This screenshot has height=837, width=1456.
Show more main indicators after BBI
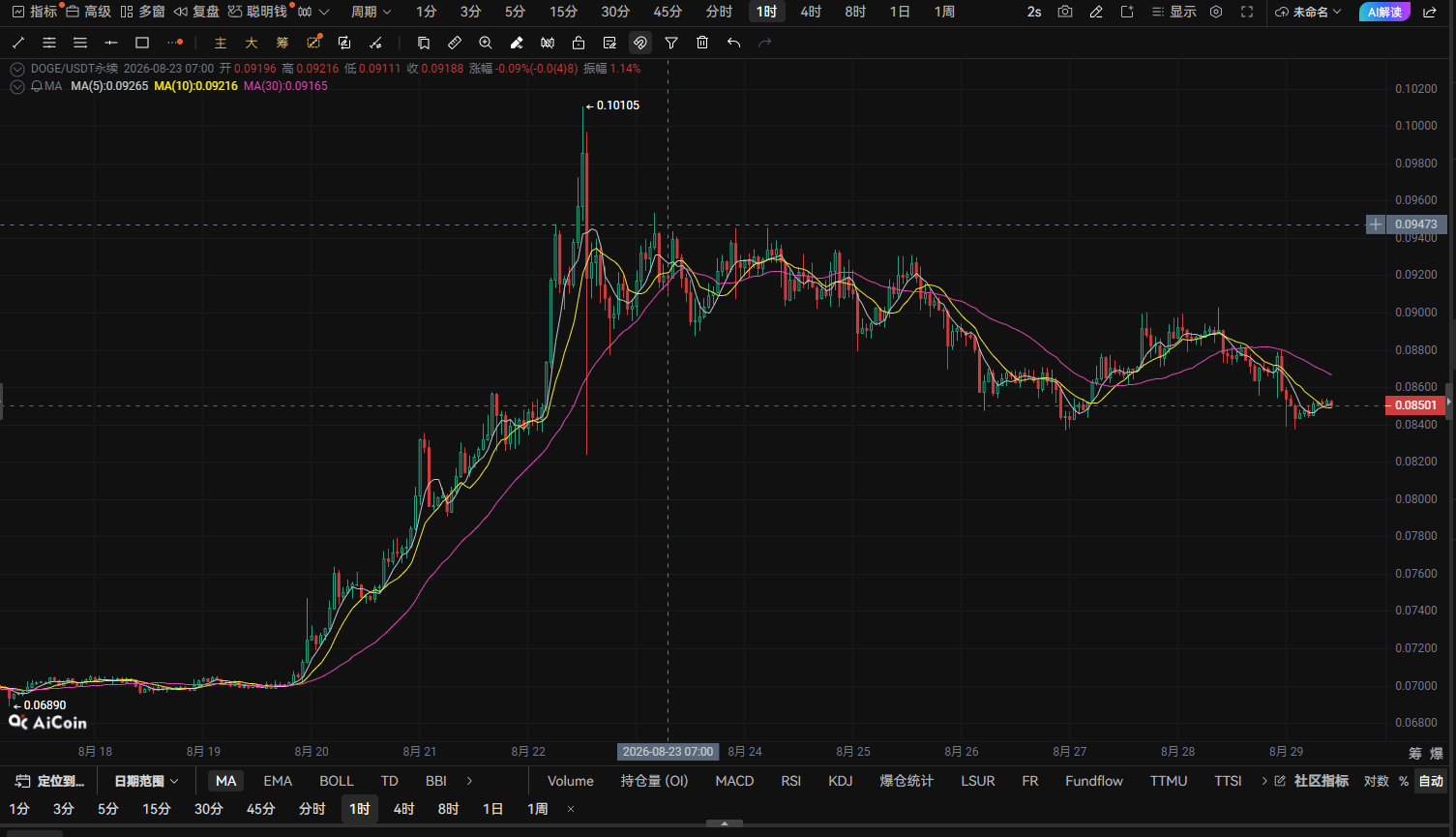click(470, 781)
